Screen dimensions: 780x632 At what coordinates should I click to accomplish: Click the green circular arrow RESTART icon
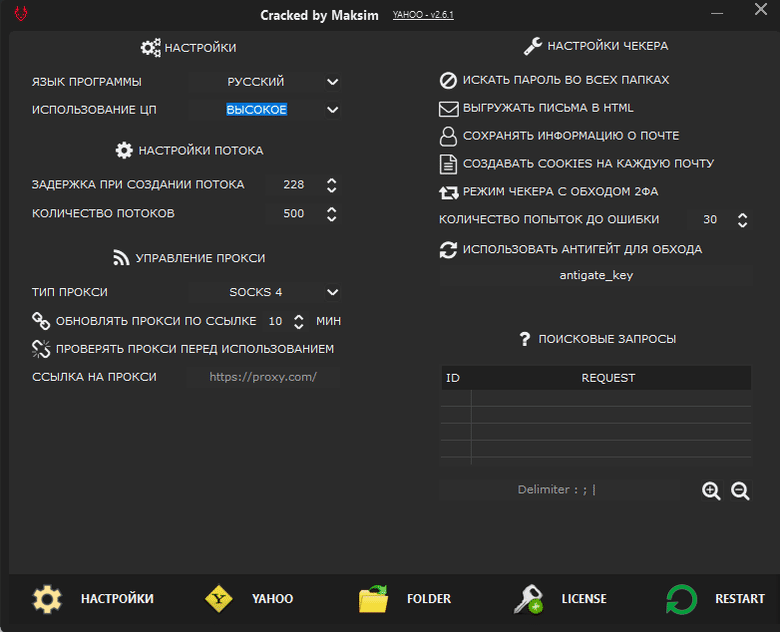681,599
